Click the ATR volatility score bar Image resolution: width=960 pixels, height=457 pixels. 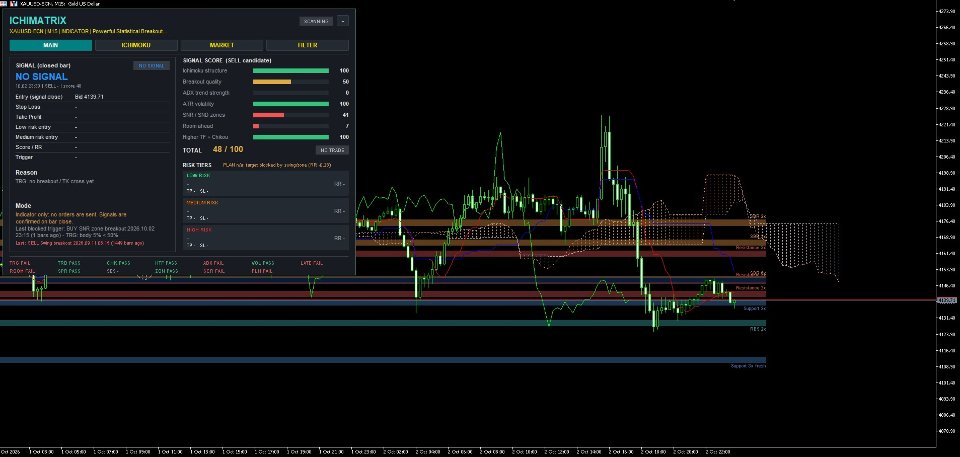click(x=291, y=104)
